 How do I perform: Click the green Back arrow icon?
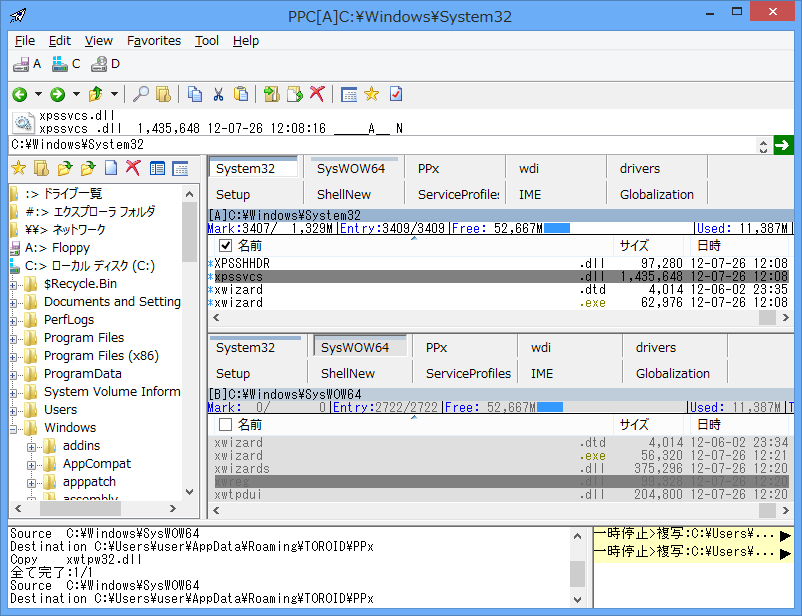[x=20, y=94]
